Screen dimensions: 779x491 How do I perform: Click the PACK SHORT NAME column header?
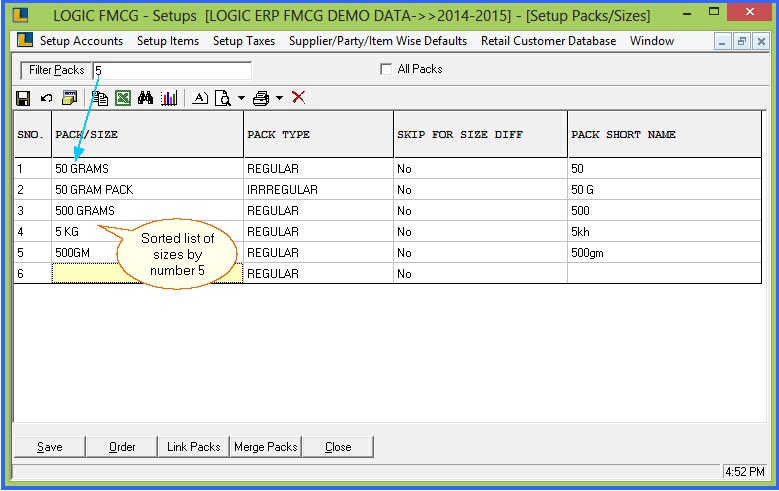click(x=665, y=134)
